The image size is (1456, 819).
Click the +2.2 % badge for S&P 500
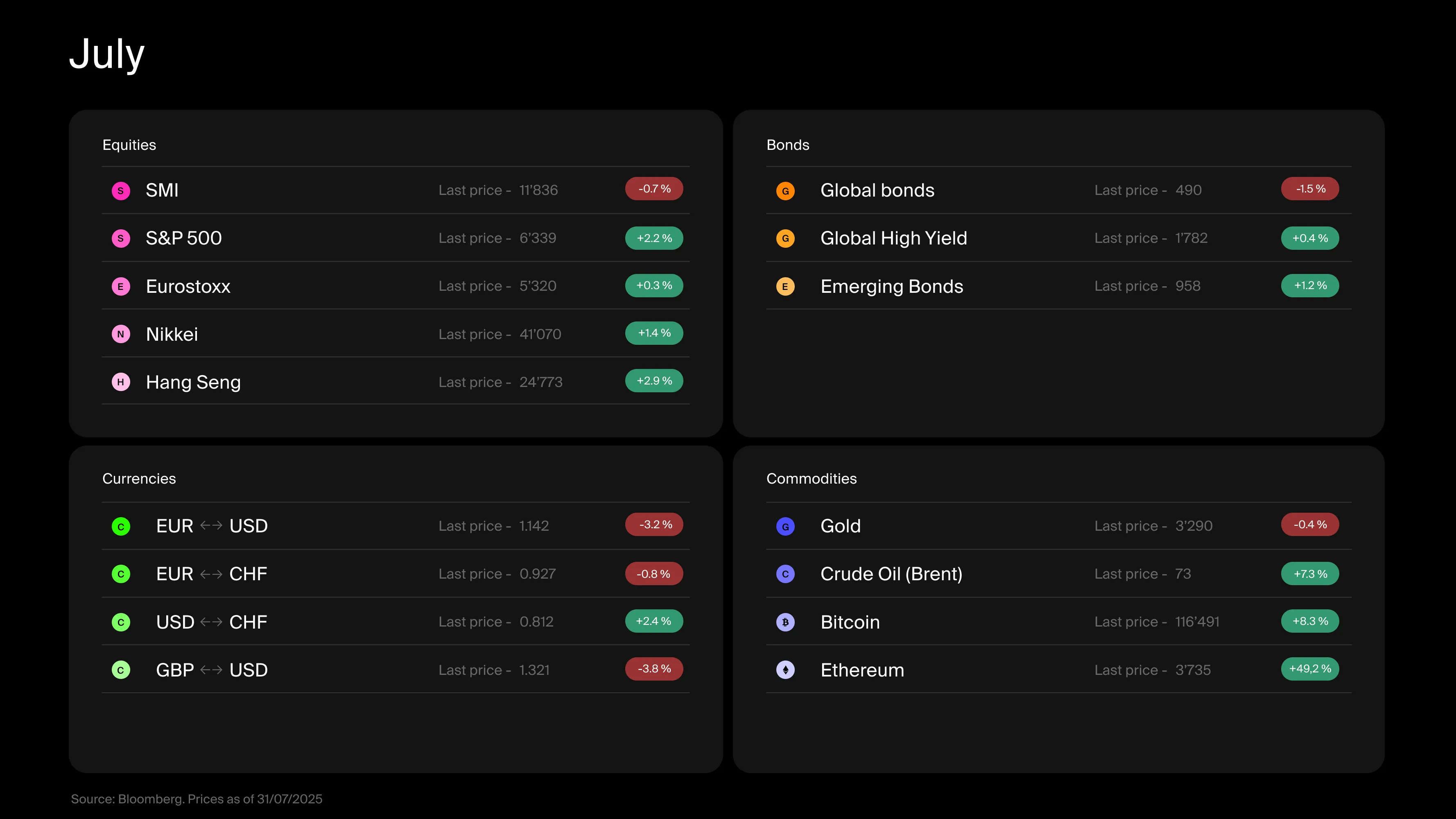[654, 238]
